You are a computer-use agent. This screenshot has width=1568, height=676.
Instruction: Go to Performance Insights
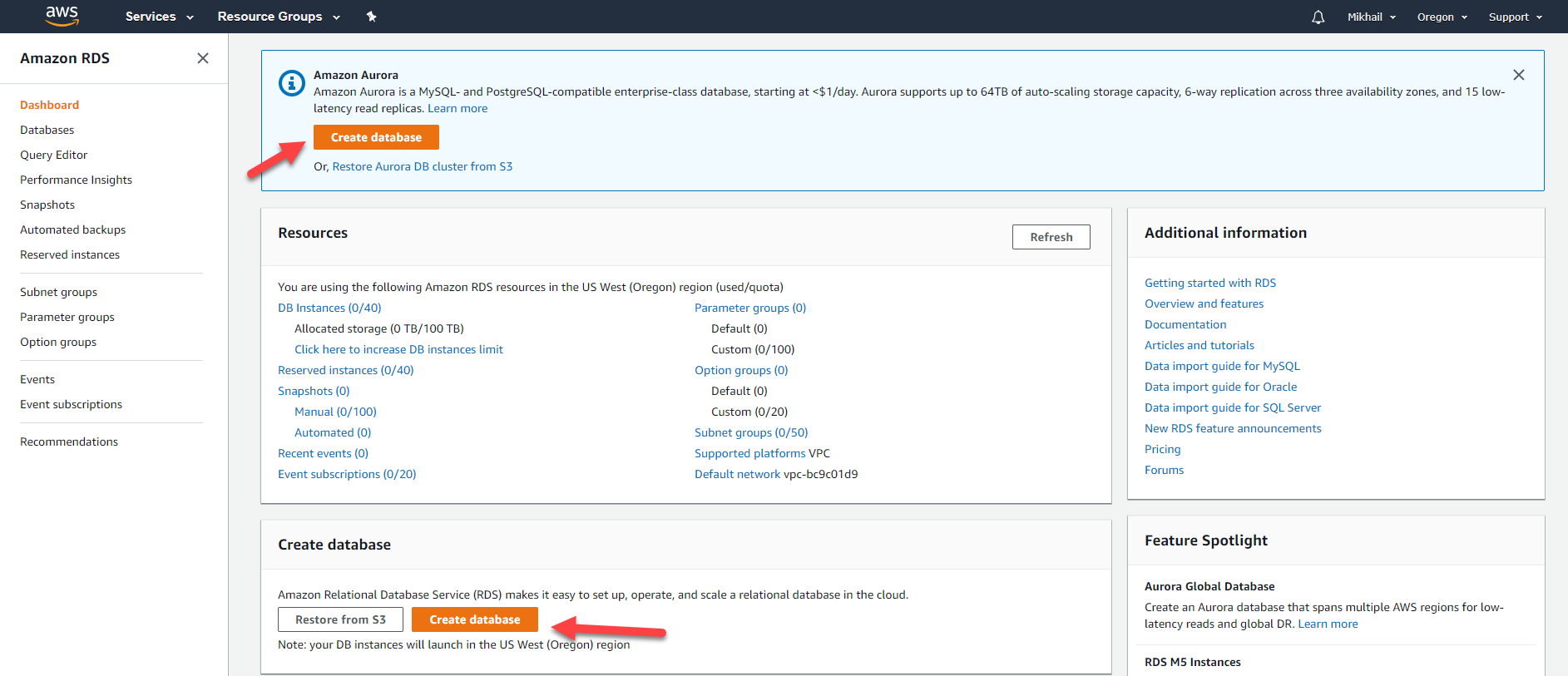77,180
